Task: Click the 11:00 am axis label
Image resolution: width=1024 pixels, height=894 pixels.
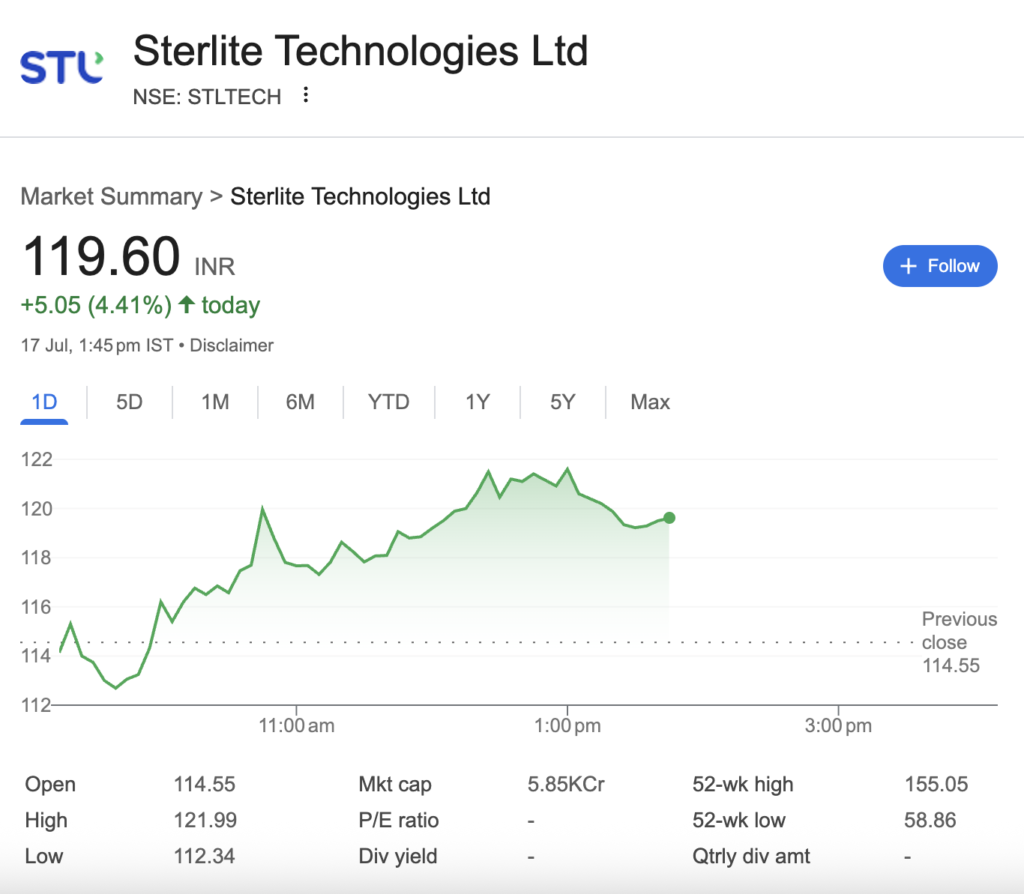Action: (x=296, y=726)
